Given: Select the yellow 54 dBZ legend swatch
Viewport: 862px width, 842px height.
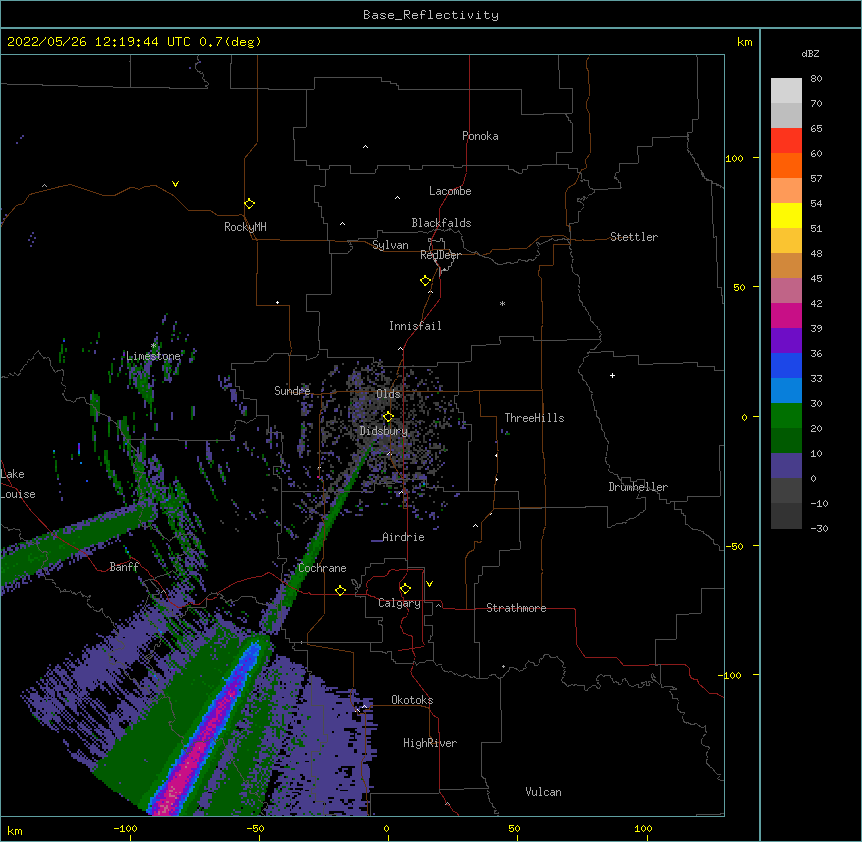Looking at the screenshot, I should 786,215.
